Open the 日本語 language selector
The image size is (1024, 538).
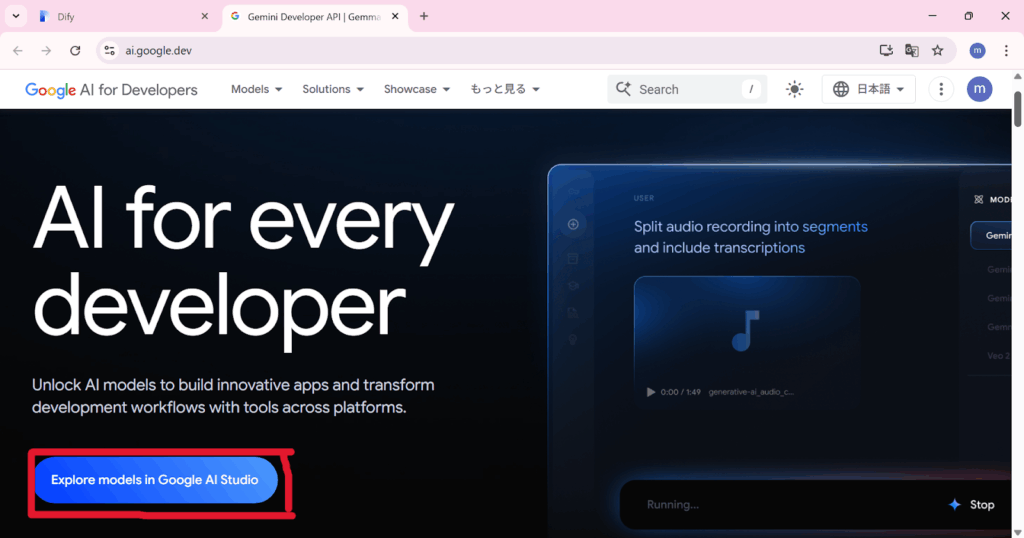(869, 89)
